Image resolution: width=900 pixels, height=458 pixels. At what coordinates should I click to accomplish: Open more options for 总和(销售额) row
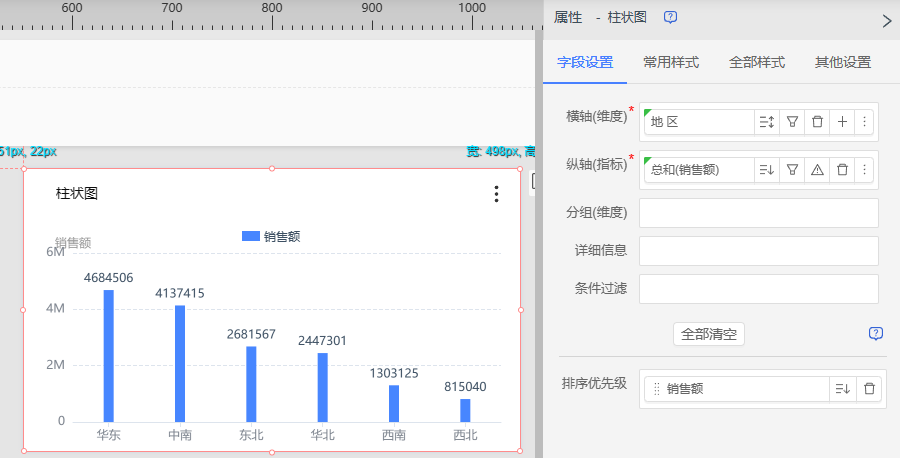point(865,170)
